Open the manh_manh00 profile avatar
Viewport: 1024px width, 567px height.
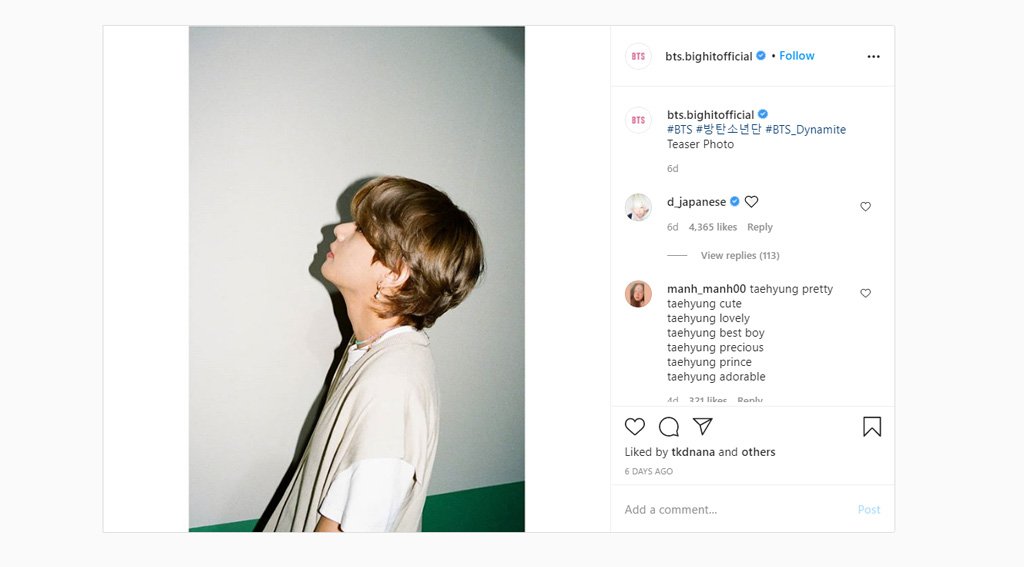638,294
